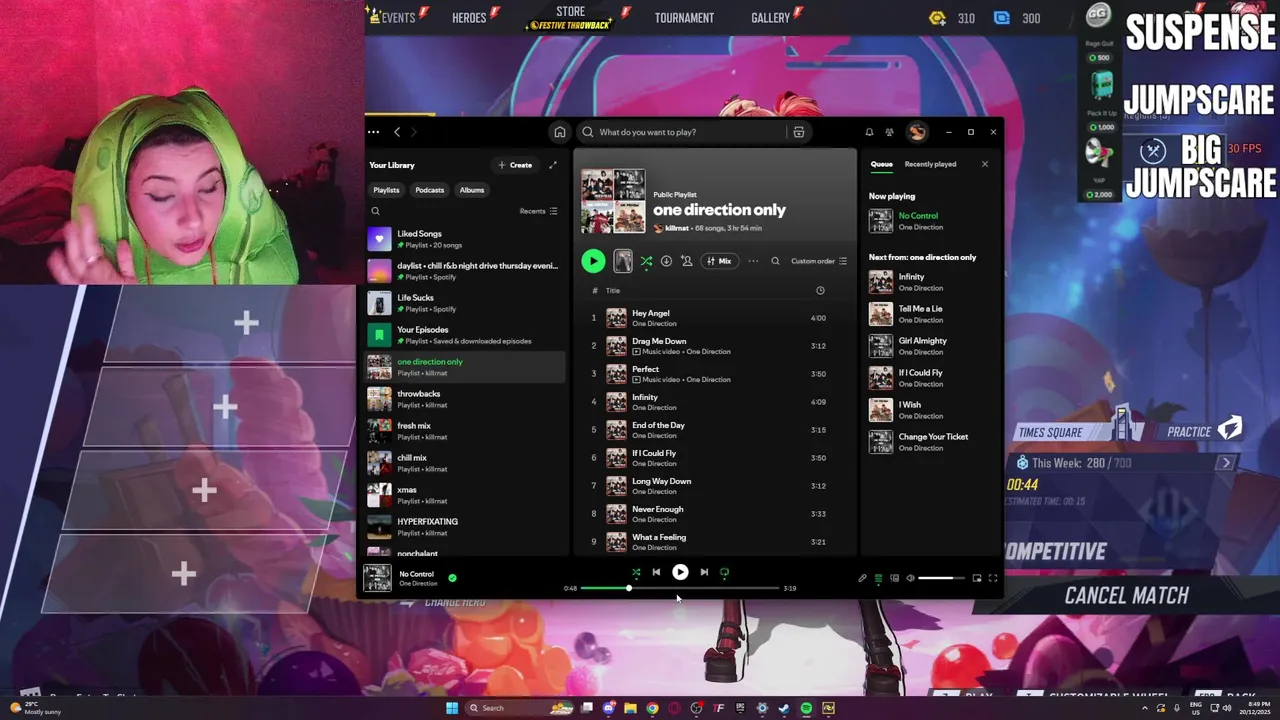Open playlist more options ellipsis
This screenshot has height=720, width=1280.
pos(753,261)
